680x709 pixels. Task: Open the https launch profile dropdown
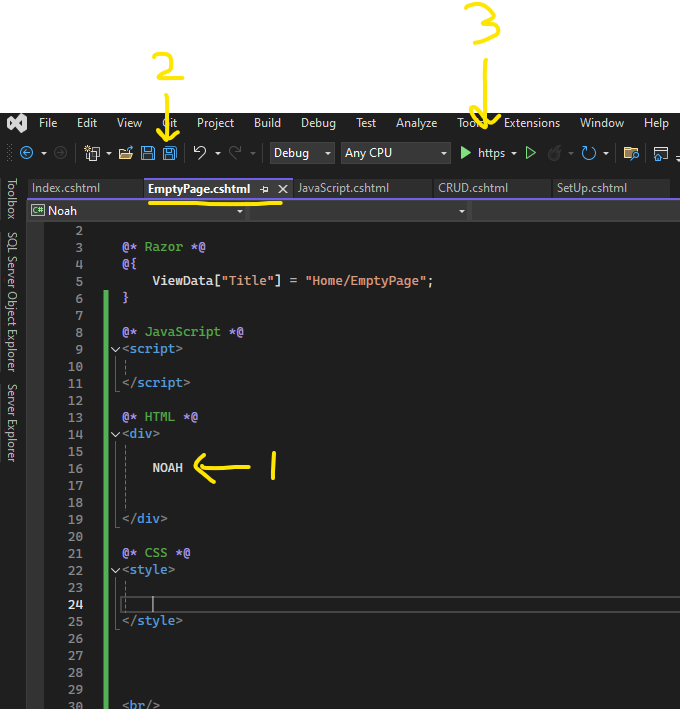514,154
